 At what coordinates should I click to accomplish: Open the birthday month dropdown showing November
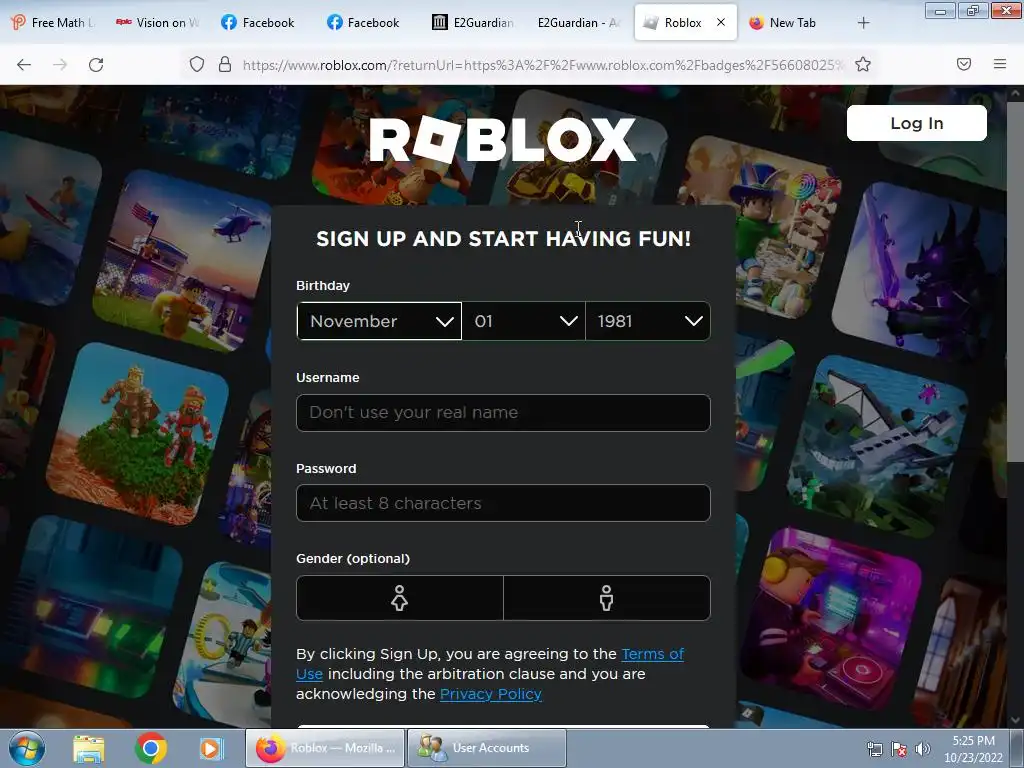379,321
